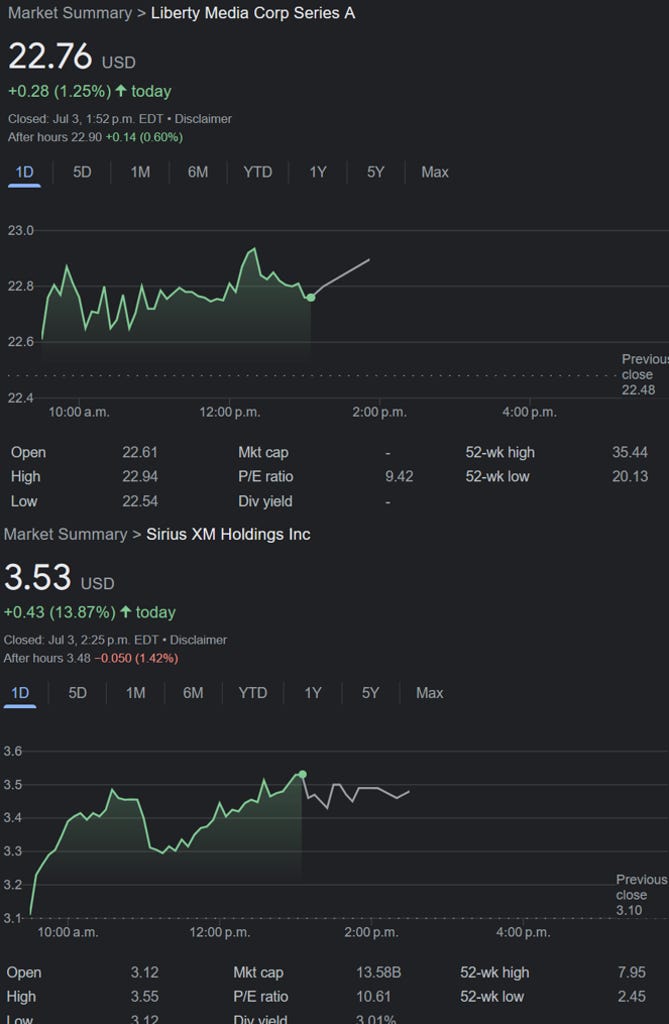This screenshot has width=669, height=1024.
Task: Click Liberty Media Mkt cap label
Action: point(263,453)
